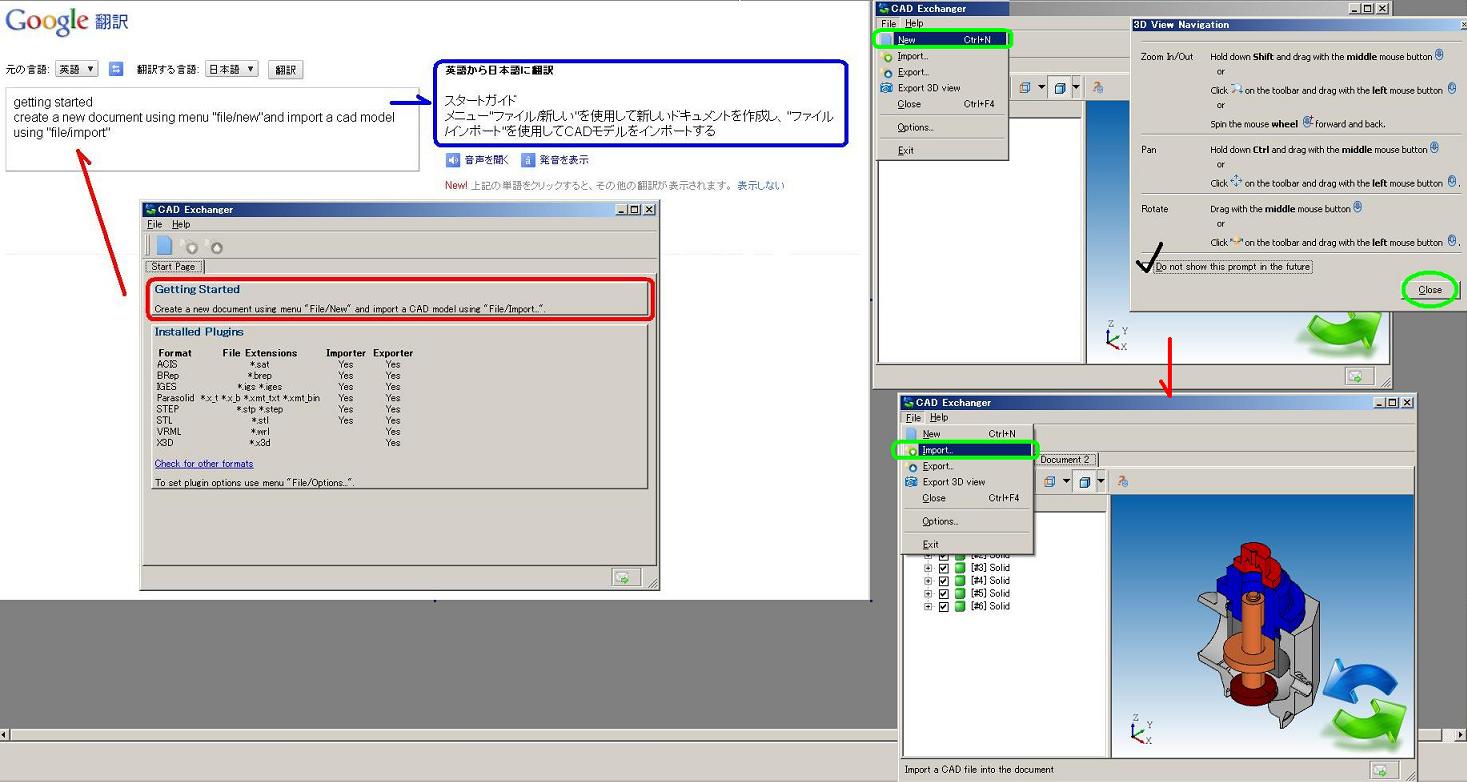Click the show pronunciation icon
The image size is (1467, 782).
click(528, 160)
